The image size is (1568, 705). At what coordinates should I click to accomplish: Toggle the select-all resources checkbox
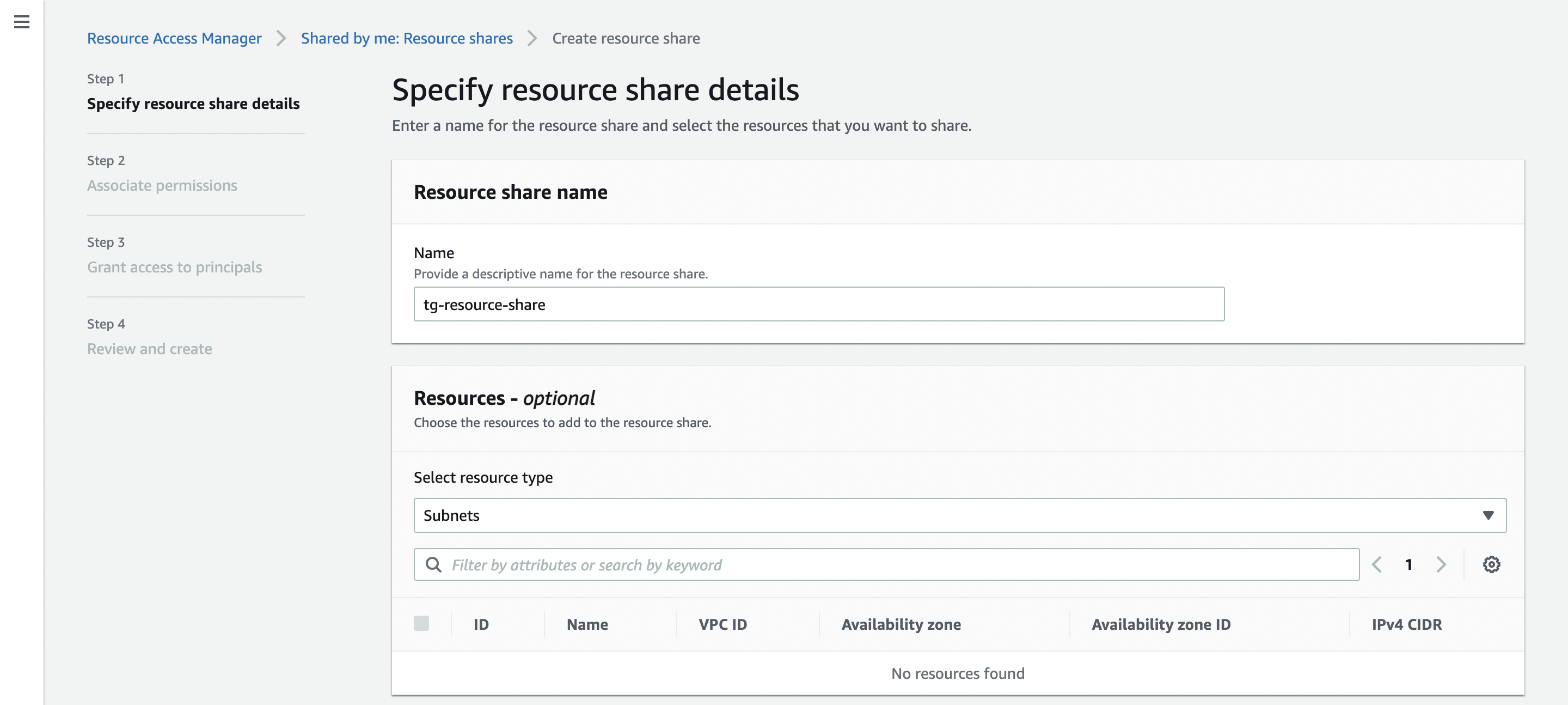pos(421,623)
